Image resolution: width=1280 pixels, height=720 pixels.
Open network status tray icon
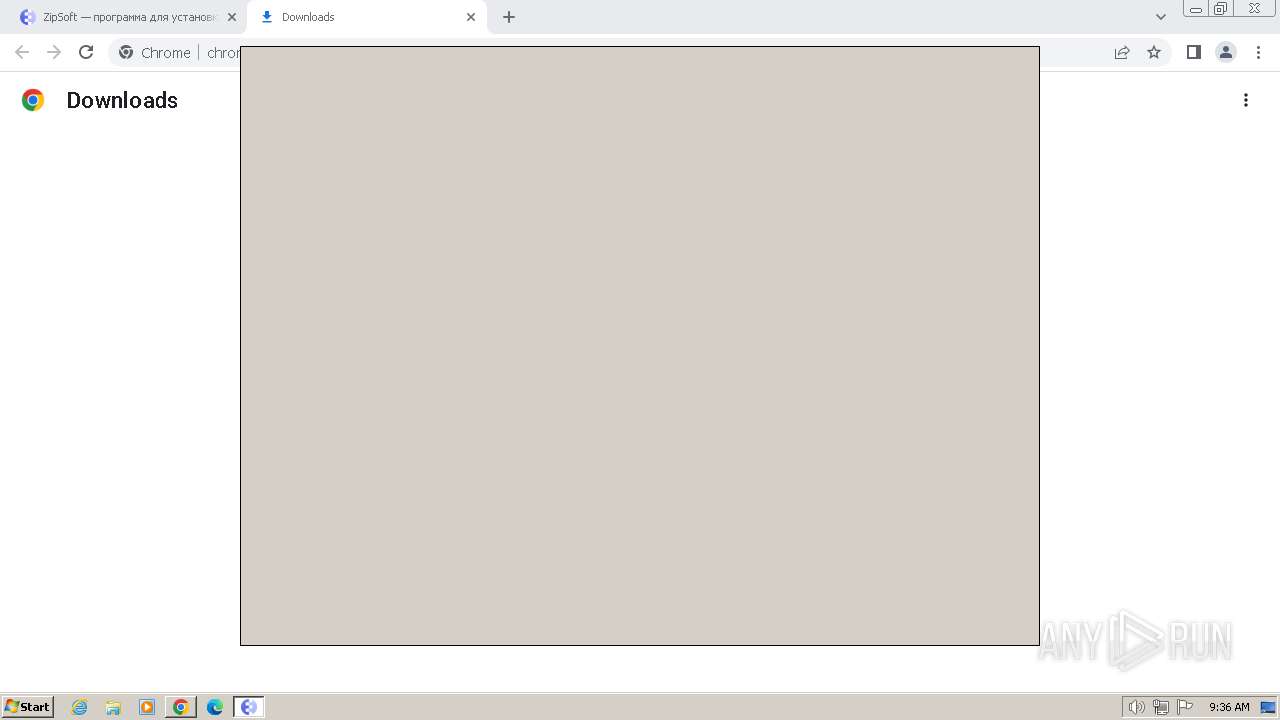1161,707
